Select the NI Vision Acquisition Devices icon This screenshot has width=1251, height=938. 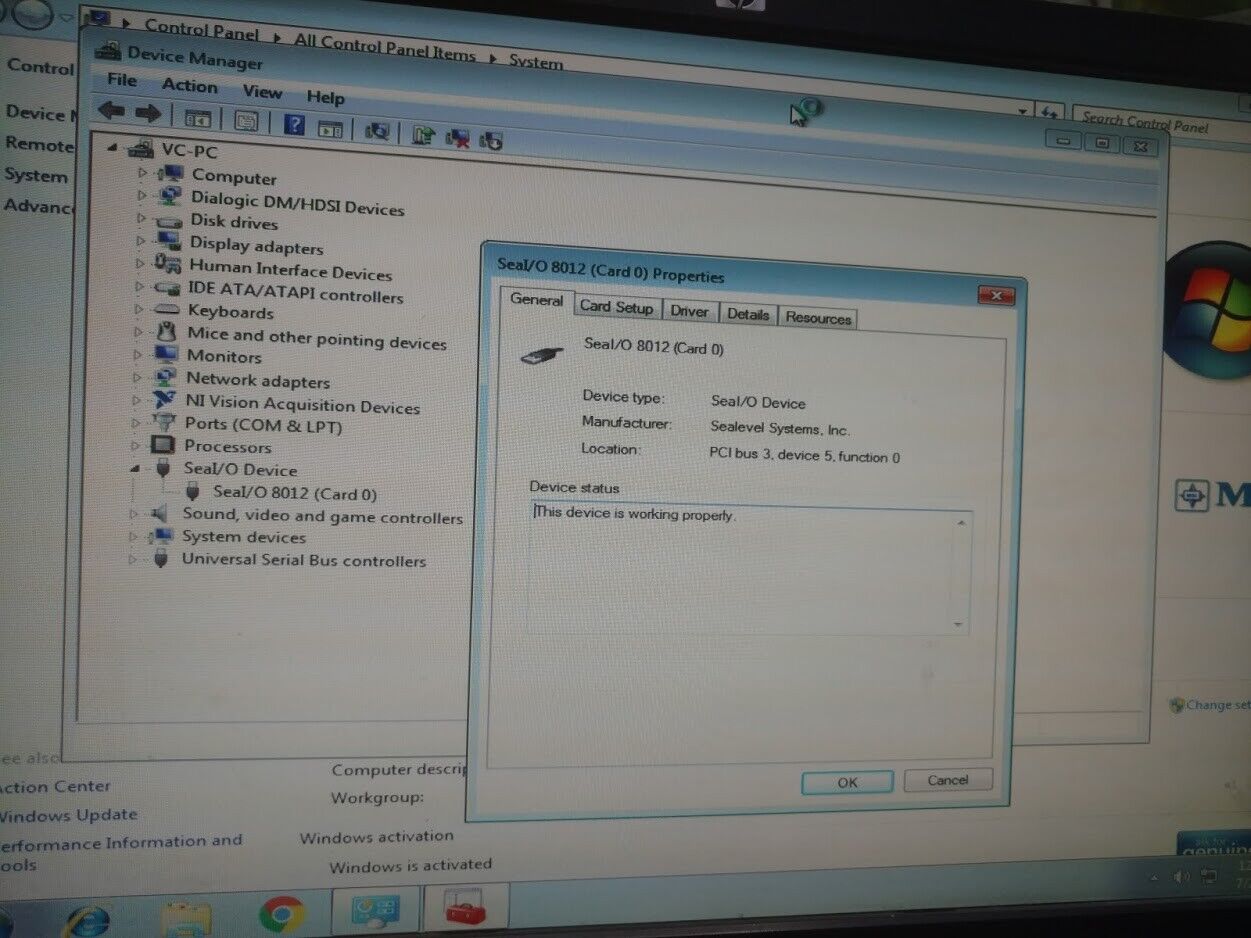(x=164, y=400)
